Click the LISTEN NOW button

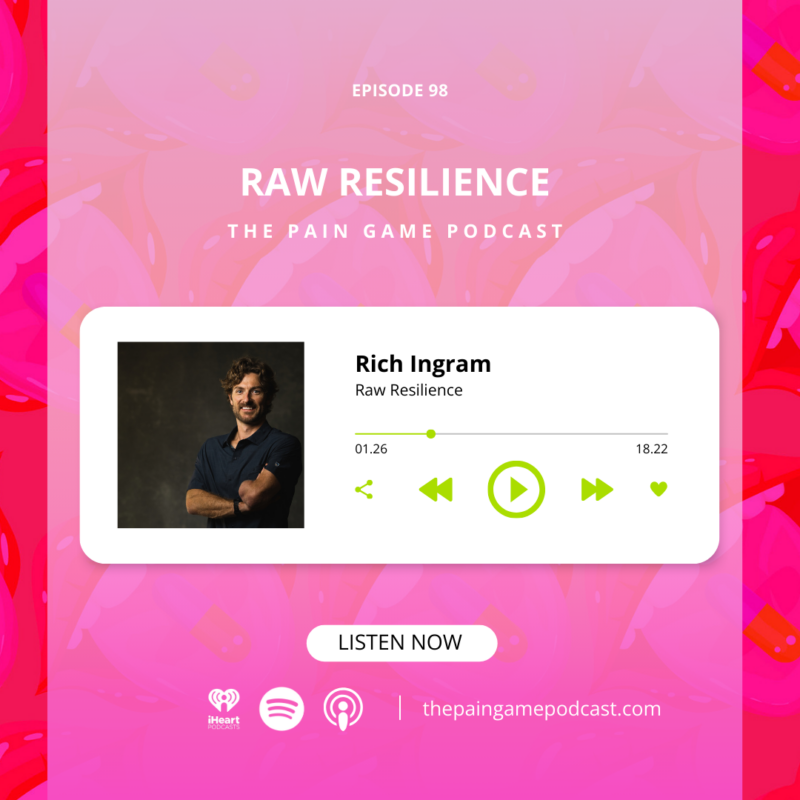pos(400,643)
